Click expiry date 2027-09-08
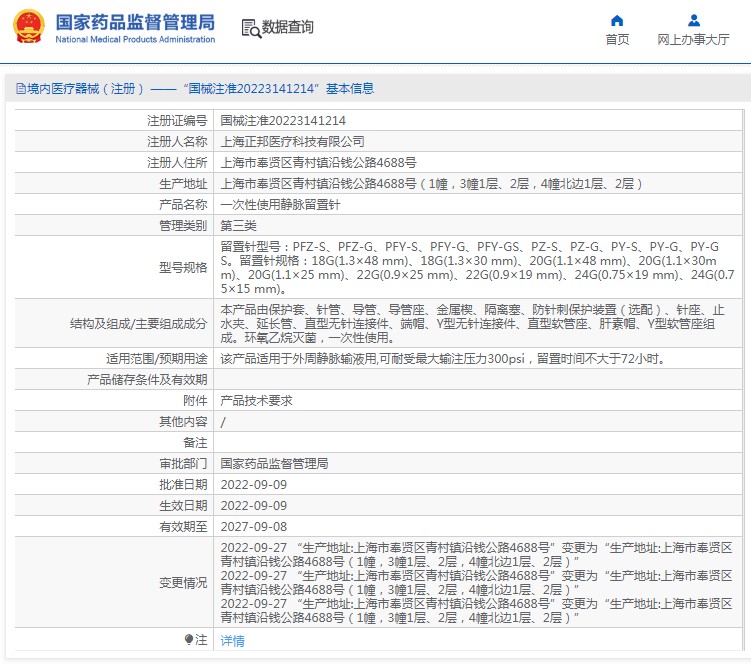751x664 pixels. [253, 526]
